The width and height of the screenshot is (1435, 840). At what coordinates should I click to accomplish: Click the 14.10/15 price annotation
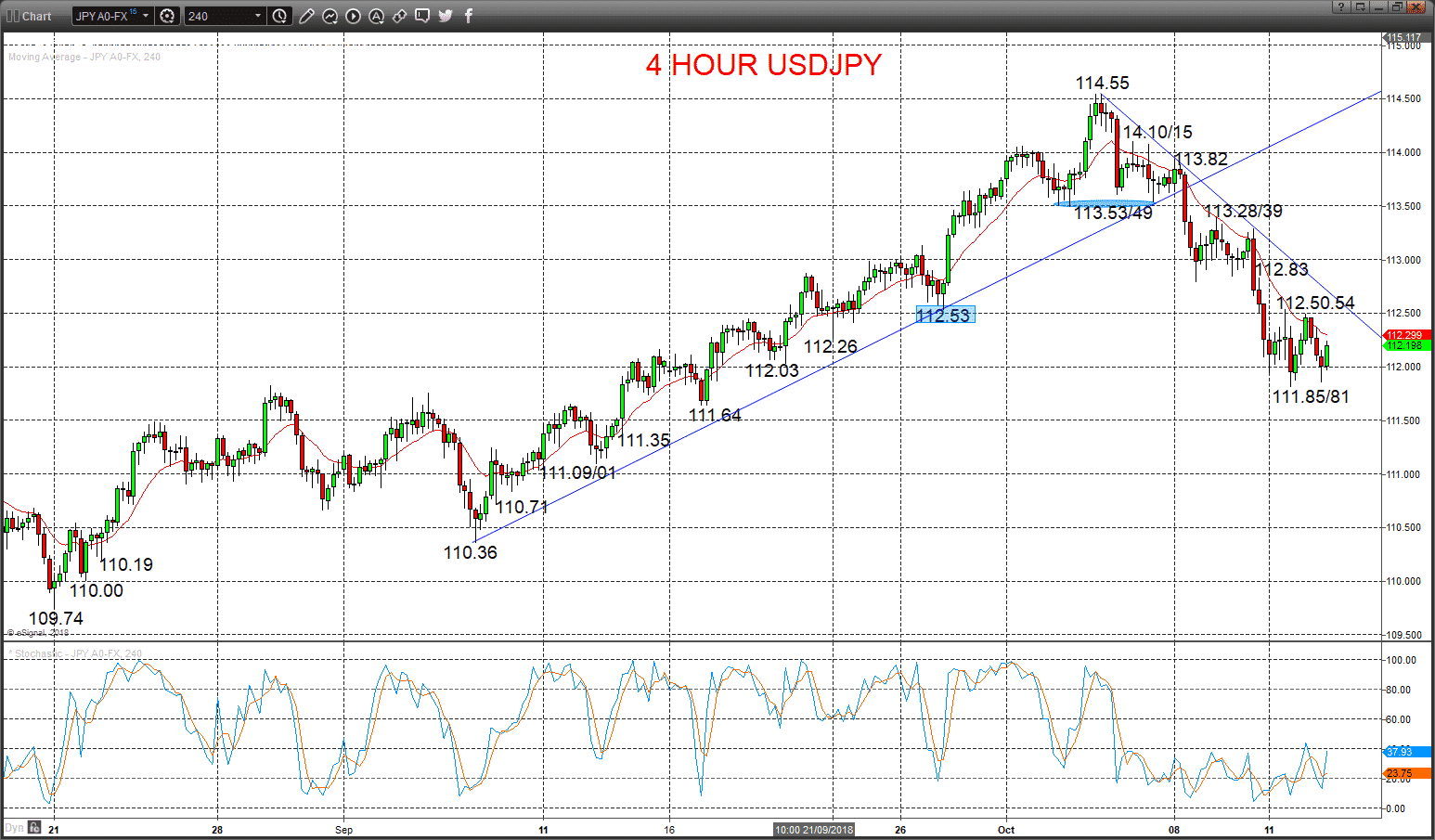click(x=1157, y=133)
